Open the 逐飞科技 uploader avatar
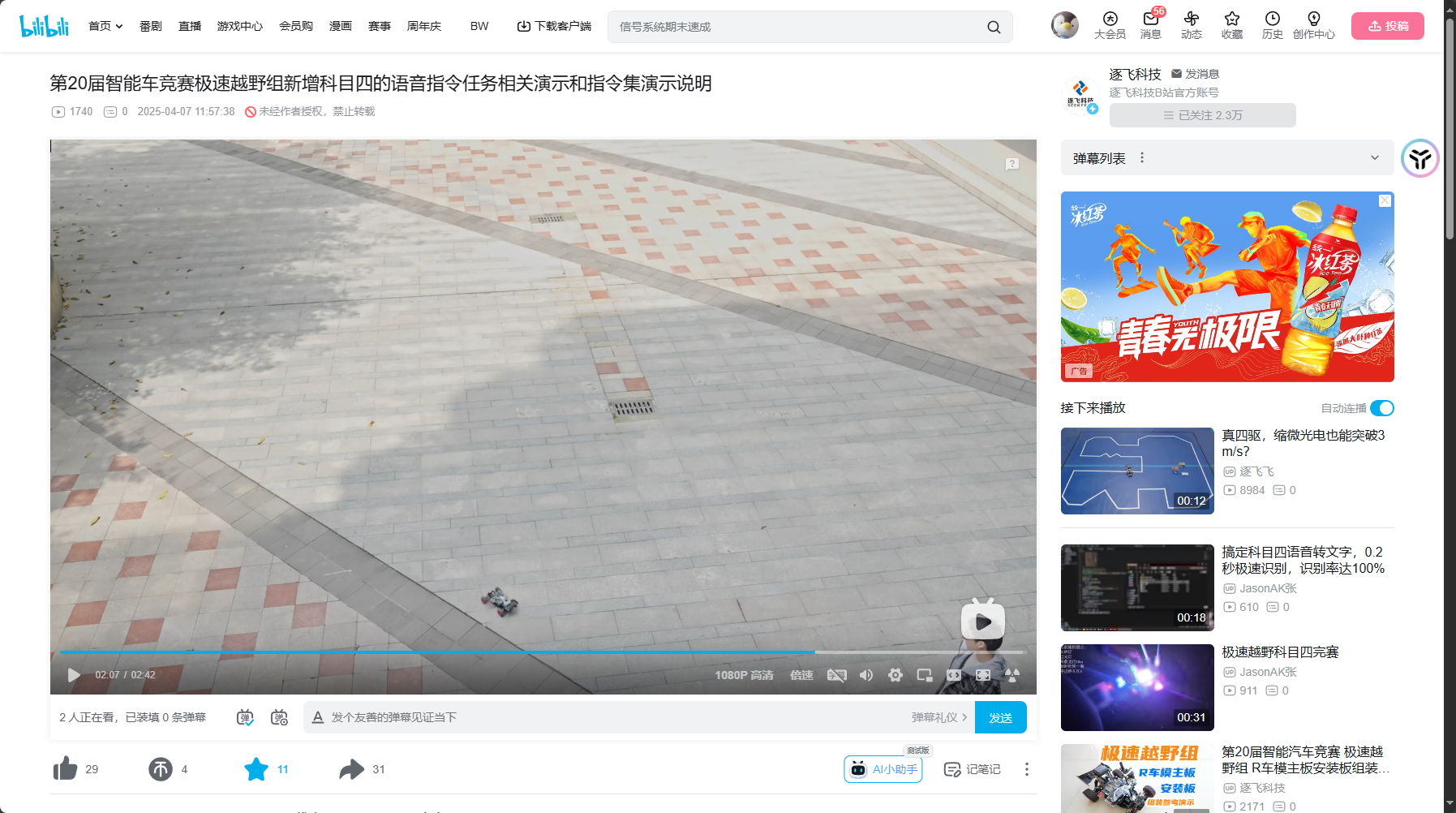This screenshot has width=1456, height=813. pos(1080,95)
